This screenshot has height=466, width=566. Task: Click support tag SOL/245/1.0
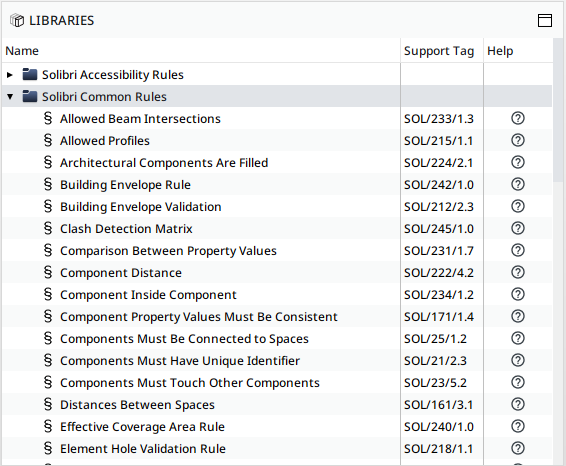coord(439,229)
